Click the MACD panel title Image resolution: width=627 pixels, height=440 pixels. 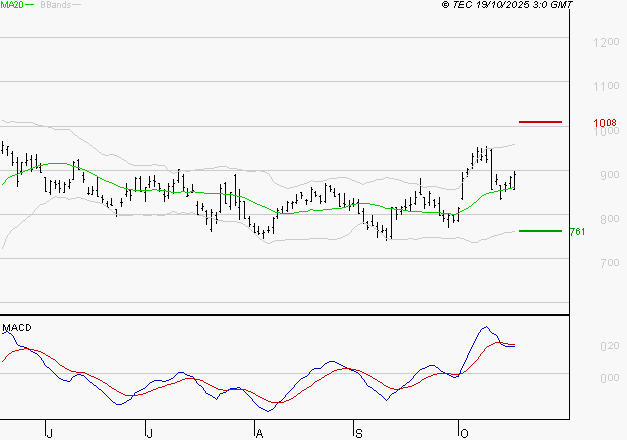[x=17, y=328]
